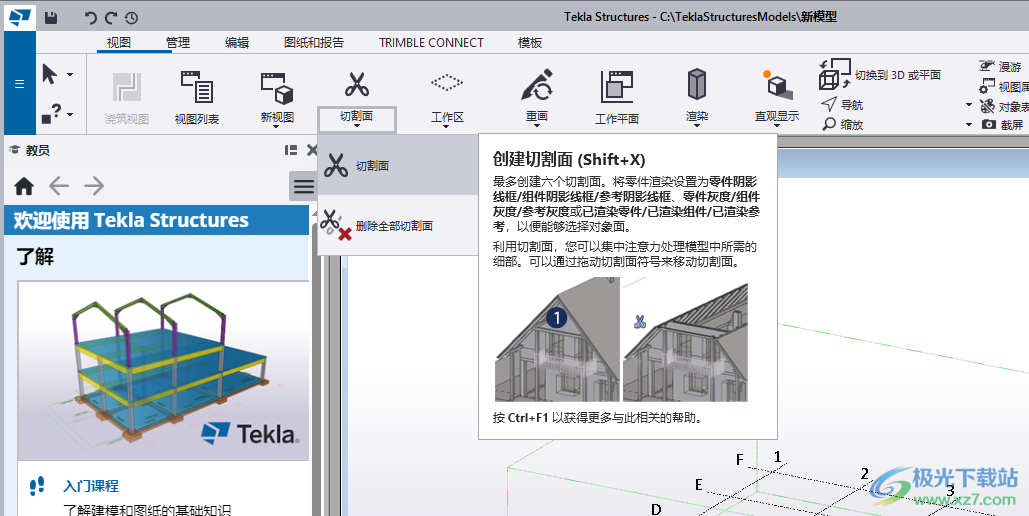Click the 渲染 rendering icon
Screen dimensions: 1029x516
point(697,85)
